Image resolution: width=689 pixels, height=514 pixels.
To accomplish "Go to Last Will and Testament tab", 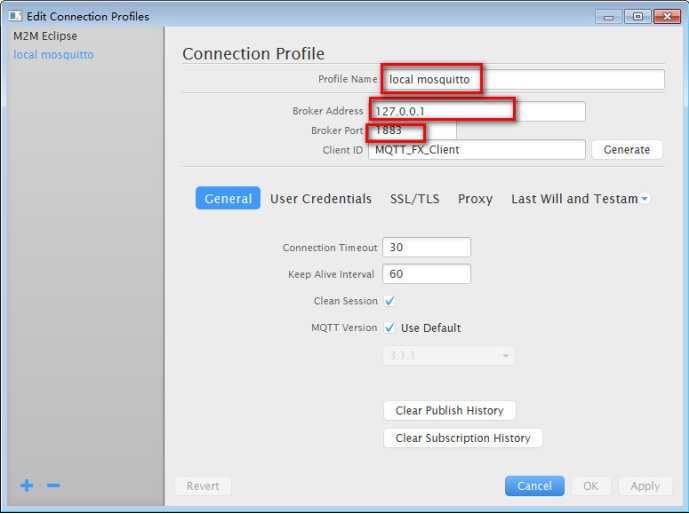I will pyautogui.click(x=574, y=199).
